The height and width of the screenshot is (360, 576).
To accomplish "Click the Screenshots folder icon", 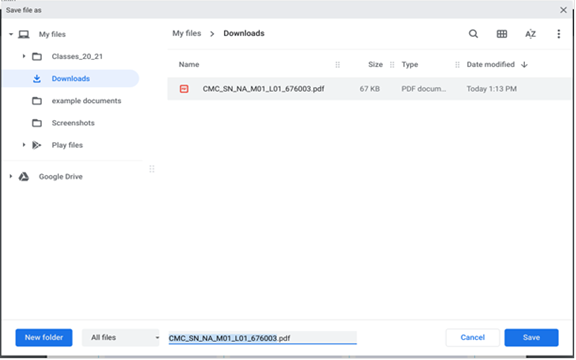I will [37, 123].
